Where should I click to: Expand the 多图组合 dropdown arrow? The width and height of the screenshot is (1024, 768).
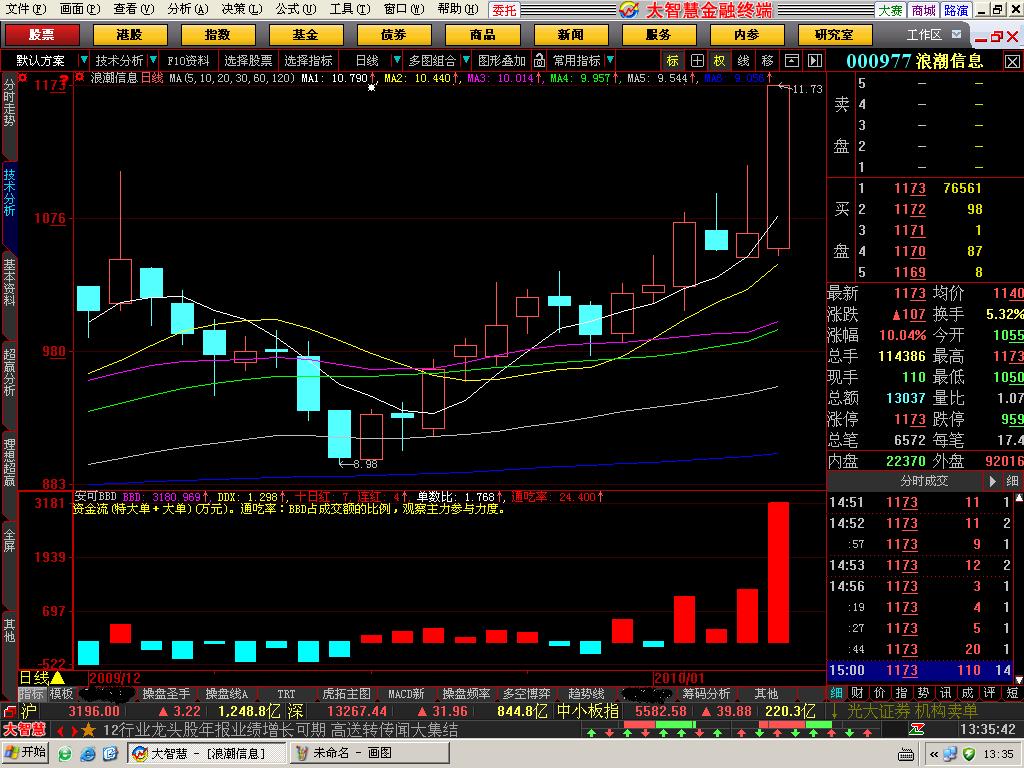(466, 60)
